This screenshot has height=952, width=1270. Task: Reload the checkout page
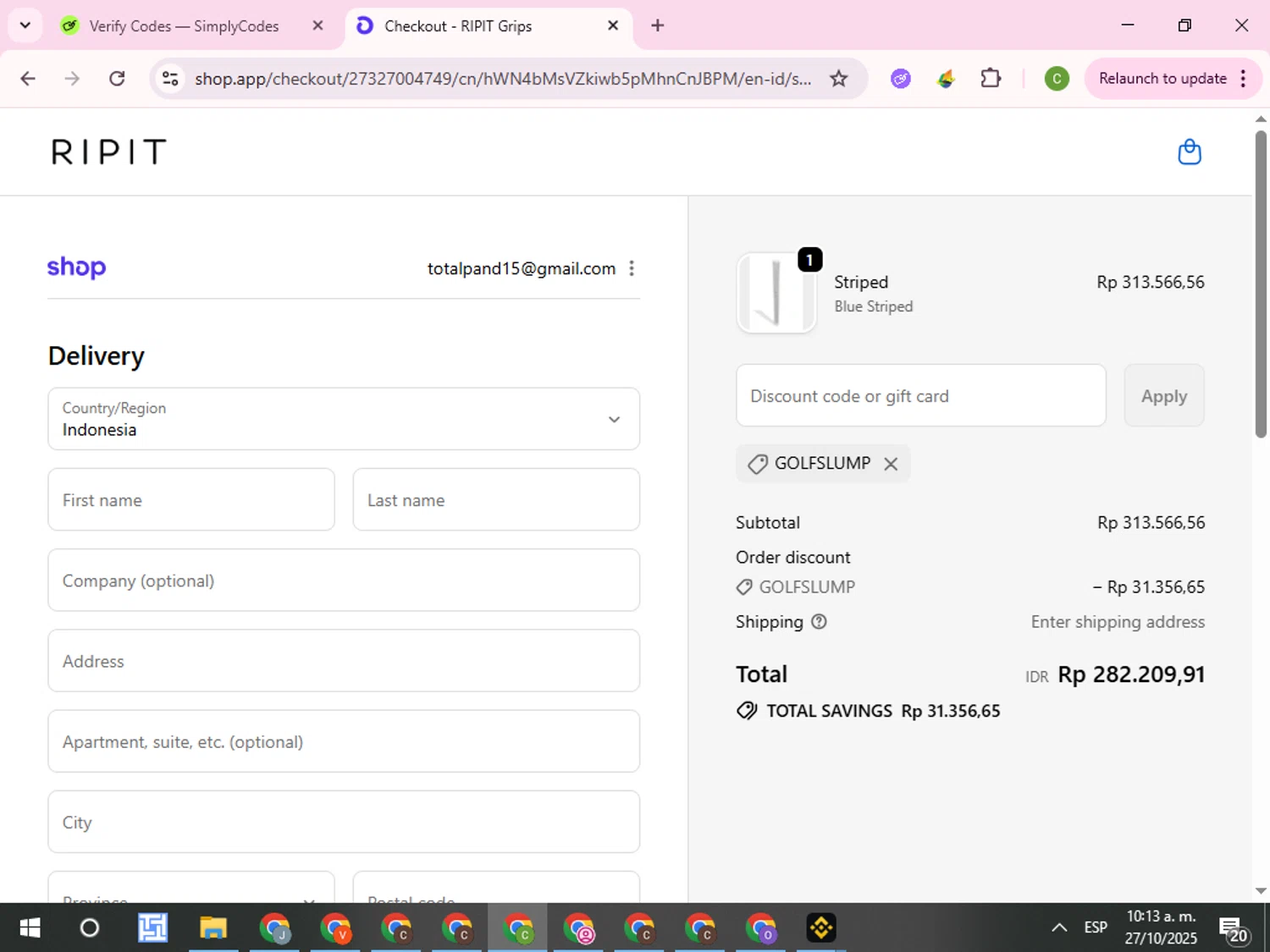pos(117,79)
